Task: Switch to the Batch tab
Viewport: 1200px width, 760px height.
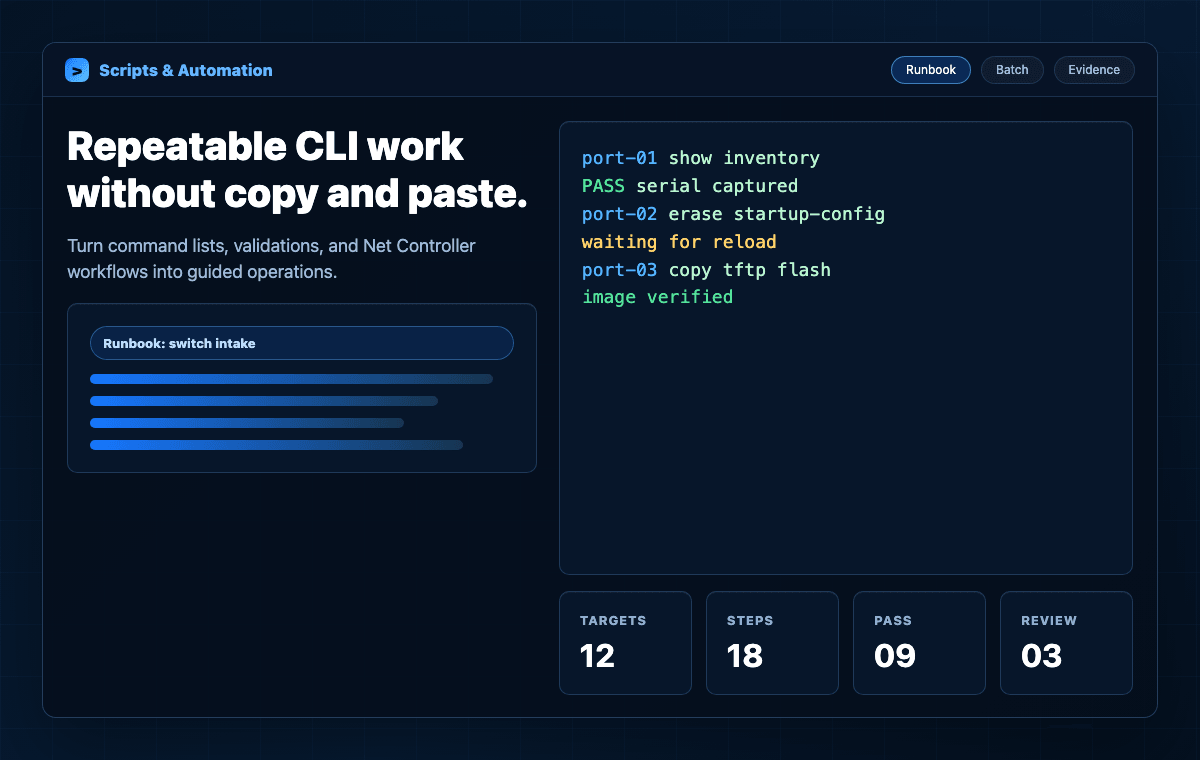Action: (1012, 70)
